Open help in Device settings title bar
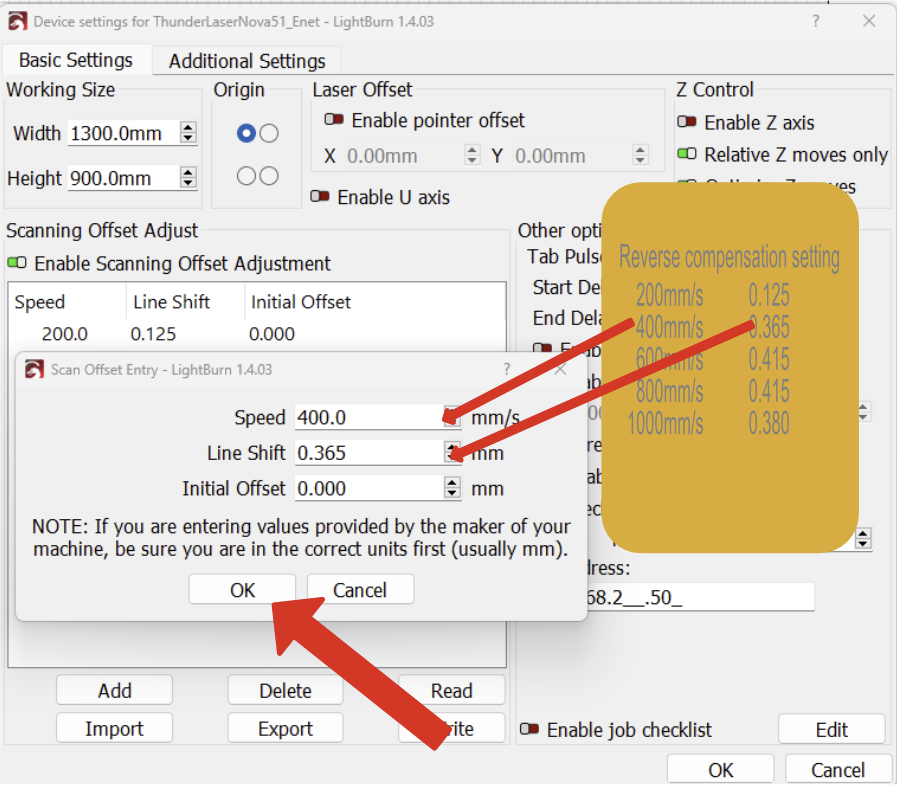The width and height of the screenshot is (897, 785). click(816, 22)
